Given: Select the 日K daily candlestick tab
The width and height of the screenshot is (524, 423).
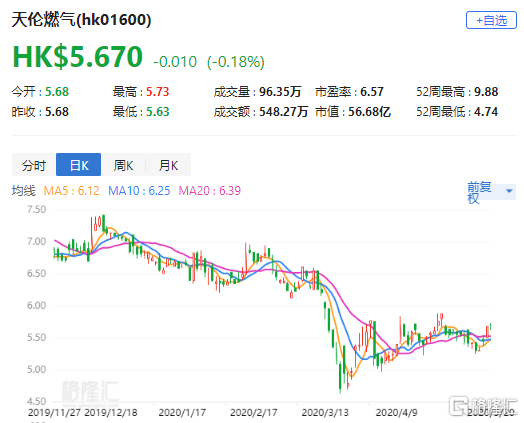Looking at the screenshot, I should tap(79, 165).
